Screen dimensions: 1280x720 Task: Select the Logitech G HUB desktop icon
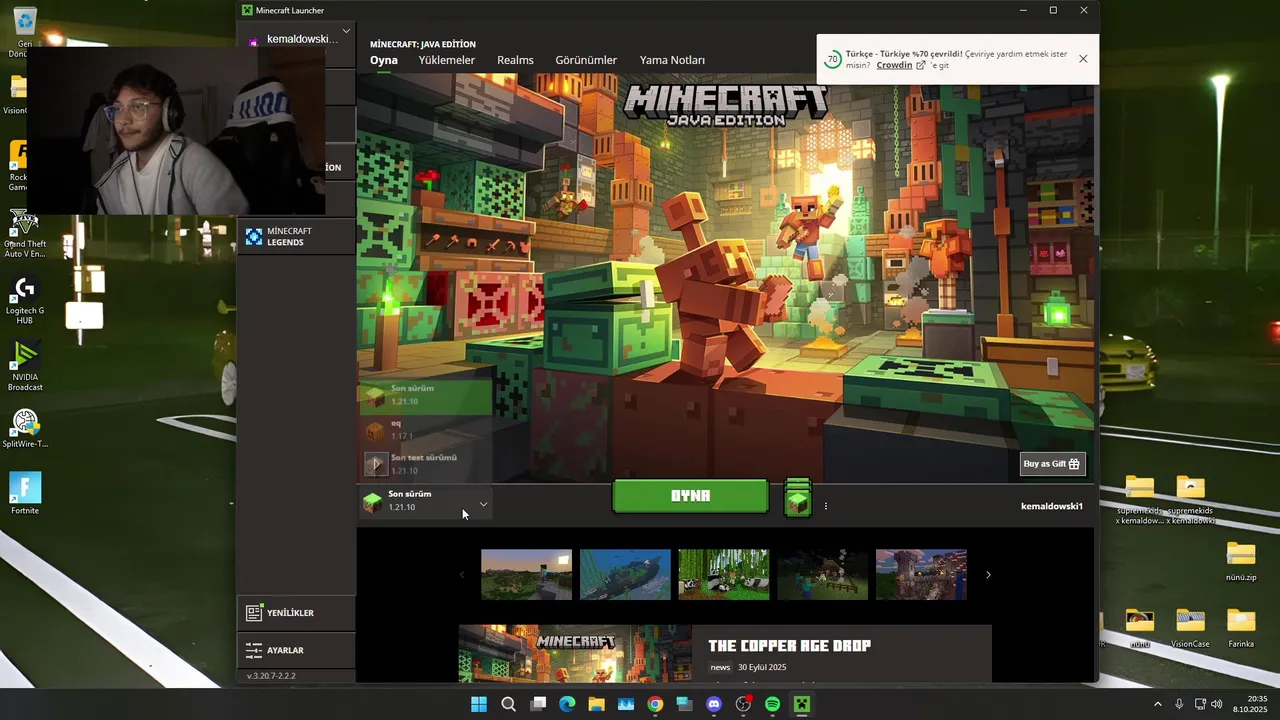25,300
